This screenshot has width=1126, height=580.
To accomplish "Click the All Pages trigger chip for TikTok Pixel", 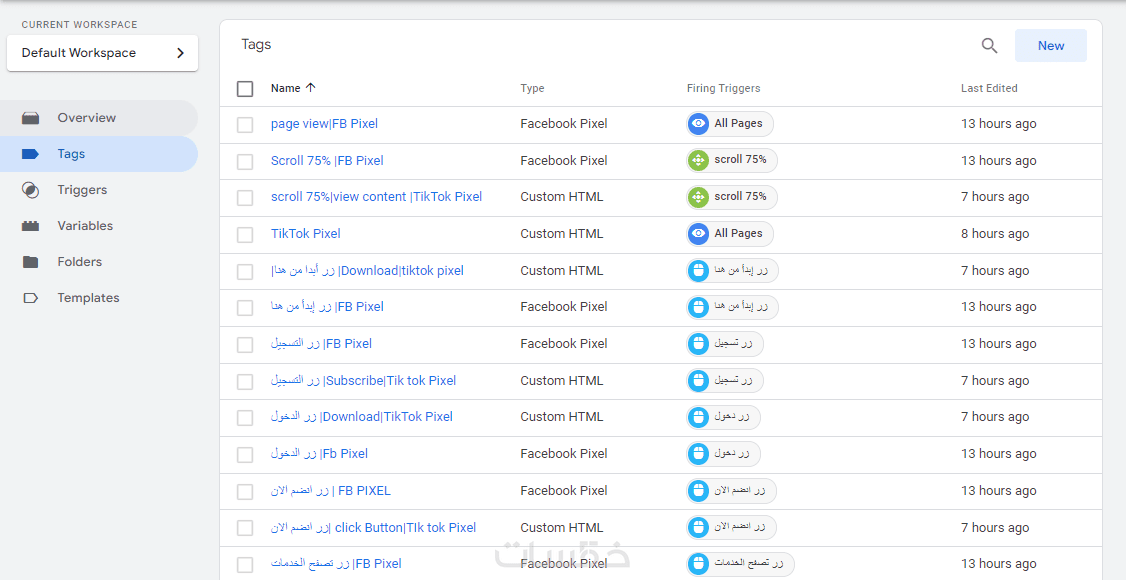I will (x=730, y=234).
